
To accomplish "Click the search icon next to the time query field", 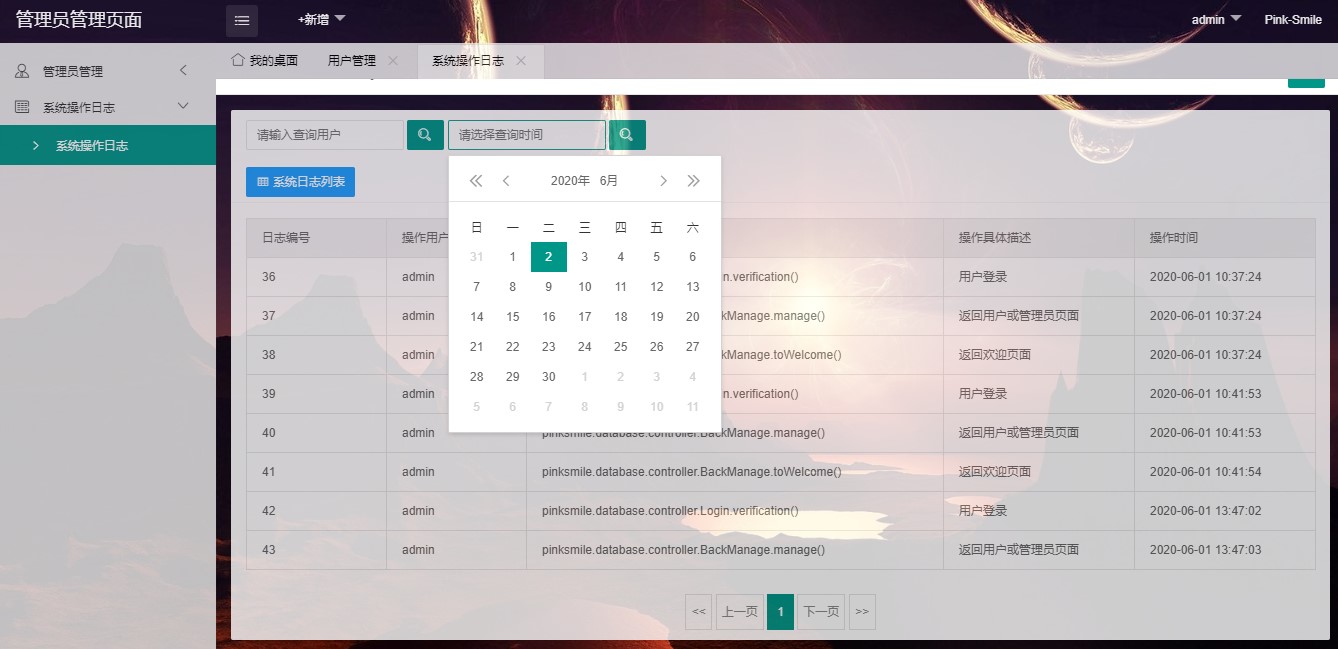I will pos(627,135).
